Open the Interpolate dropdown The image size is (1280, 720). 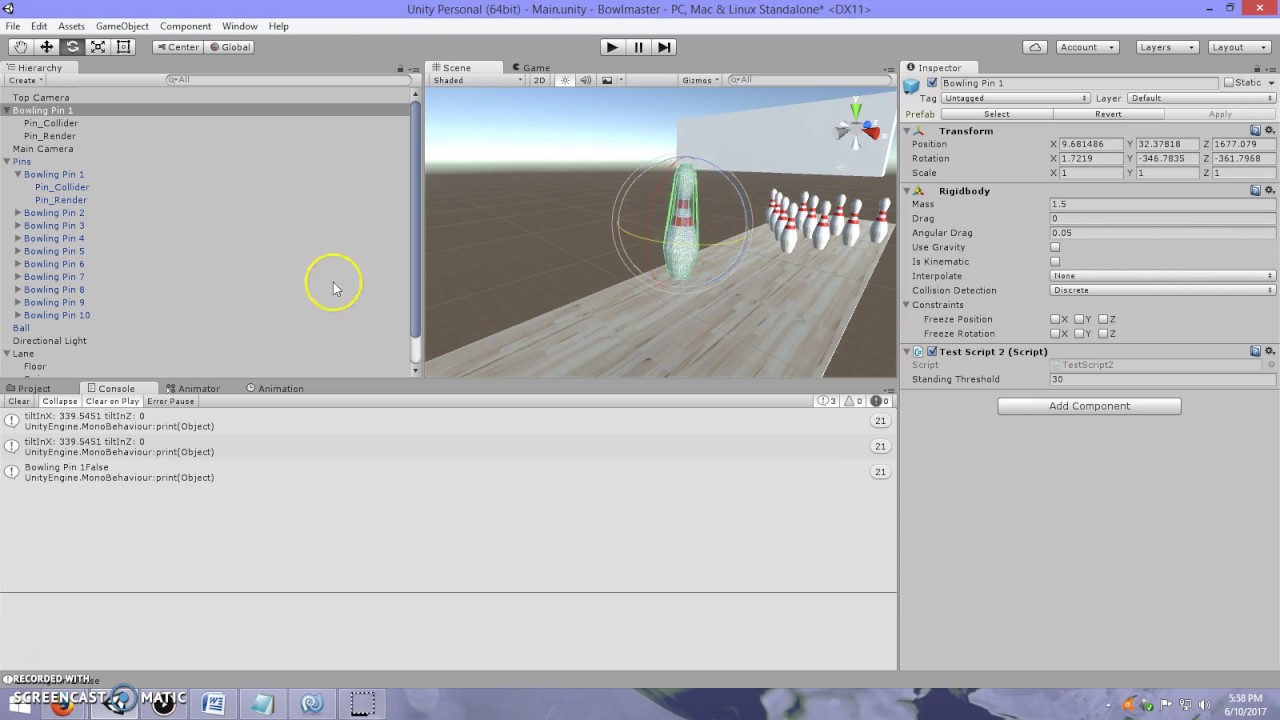coord(1163,276)
